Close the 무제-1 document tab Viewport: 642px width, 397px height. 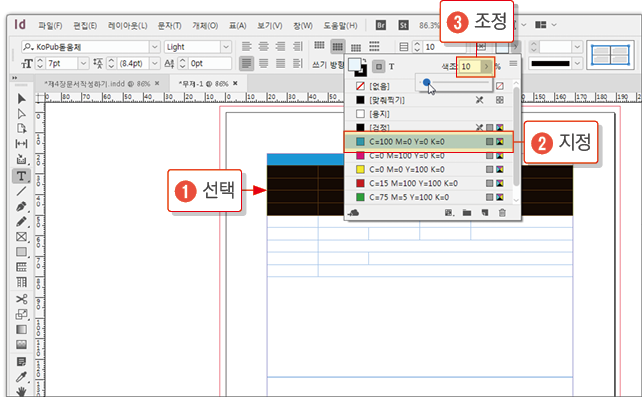pyautogui.click(x=235, y=83)
